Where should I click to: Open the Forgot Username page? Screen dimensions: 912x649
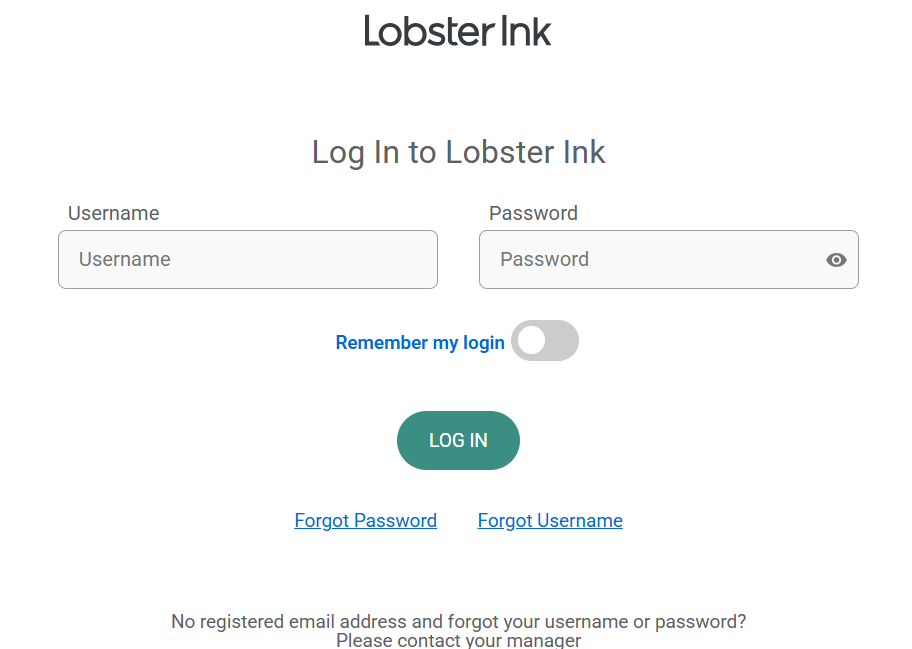tap(549, 520)
